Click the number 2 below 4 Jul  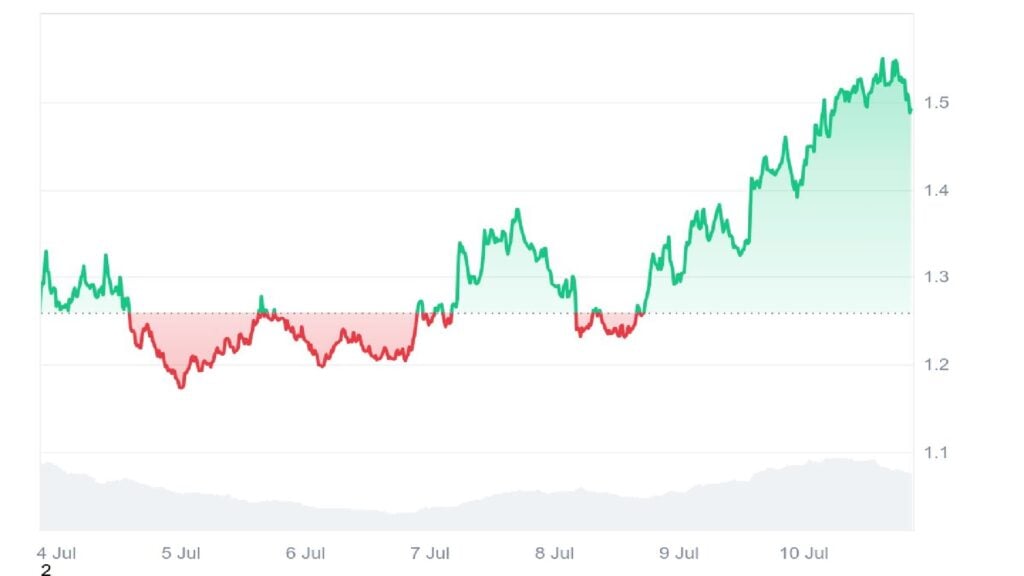pyautogui.click(x=46, y=570)
